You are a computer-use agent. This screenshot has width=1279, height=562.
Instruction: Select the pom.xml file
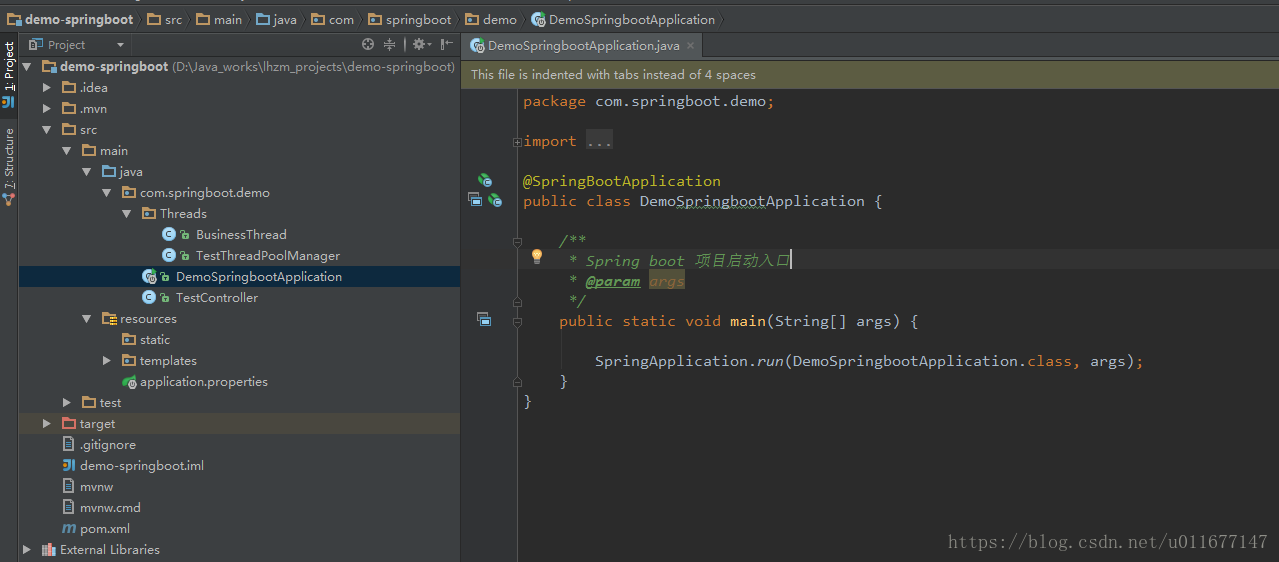coord(105,529)
